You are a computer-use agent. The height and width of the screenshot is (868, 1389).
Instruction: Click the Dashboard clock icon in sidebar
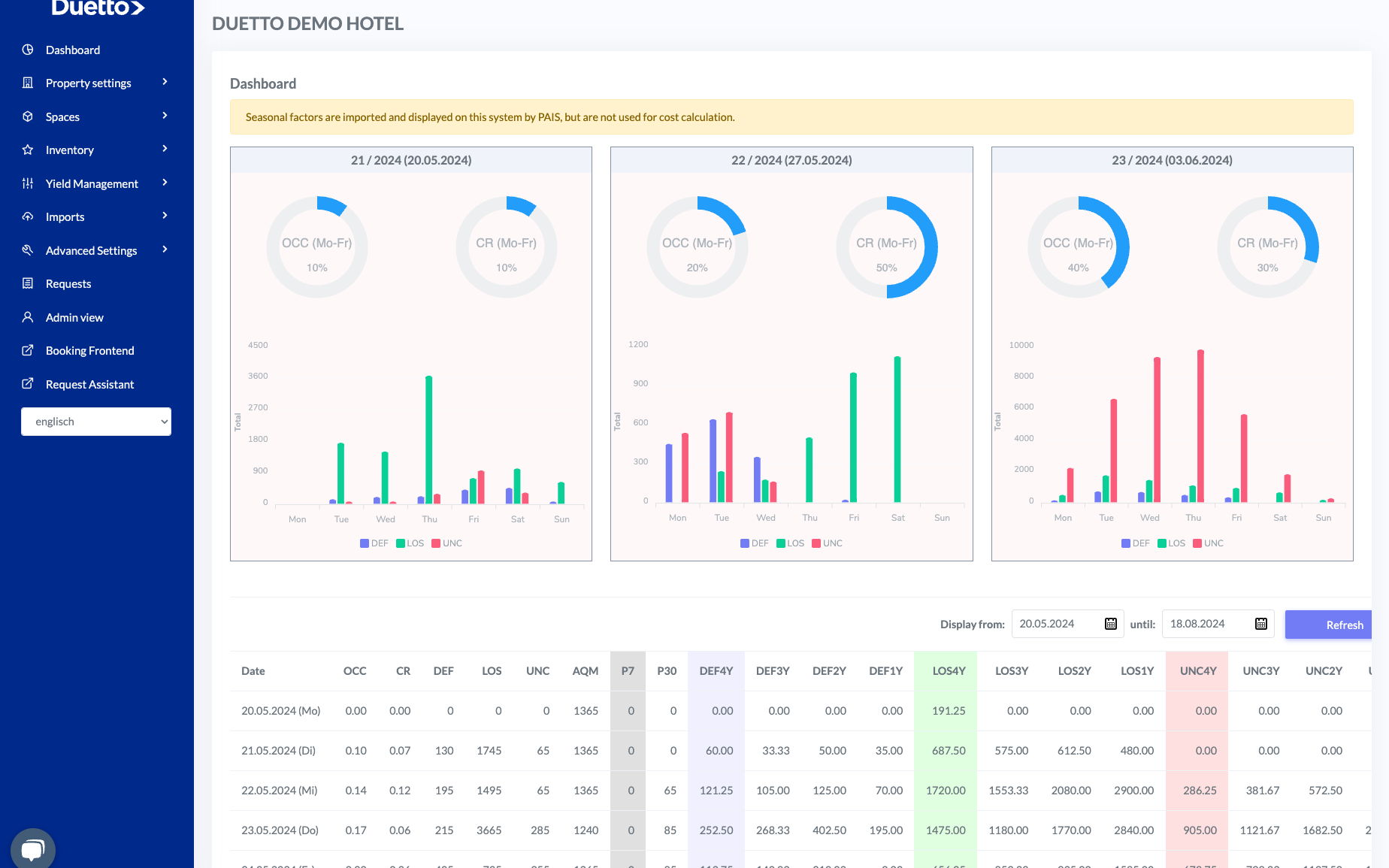click(x=28, y=50)
